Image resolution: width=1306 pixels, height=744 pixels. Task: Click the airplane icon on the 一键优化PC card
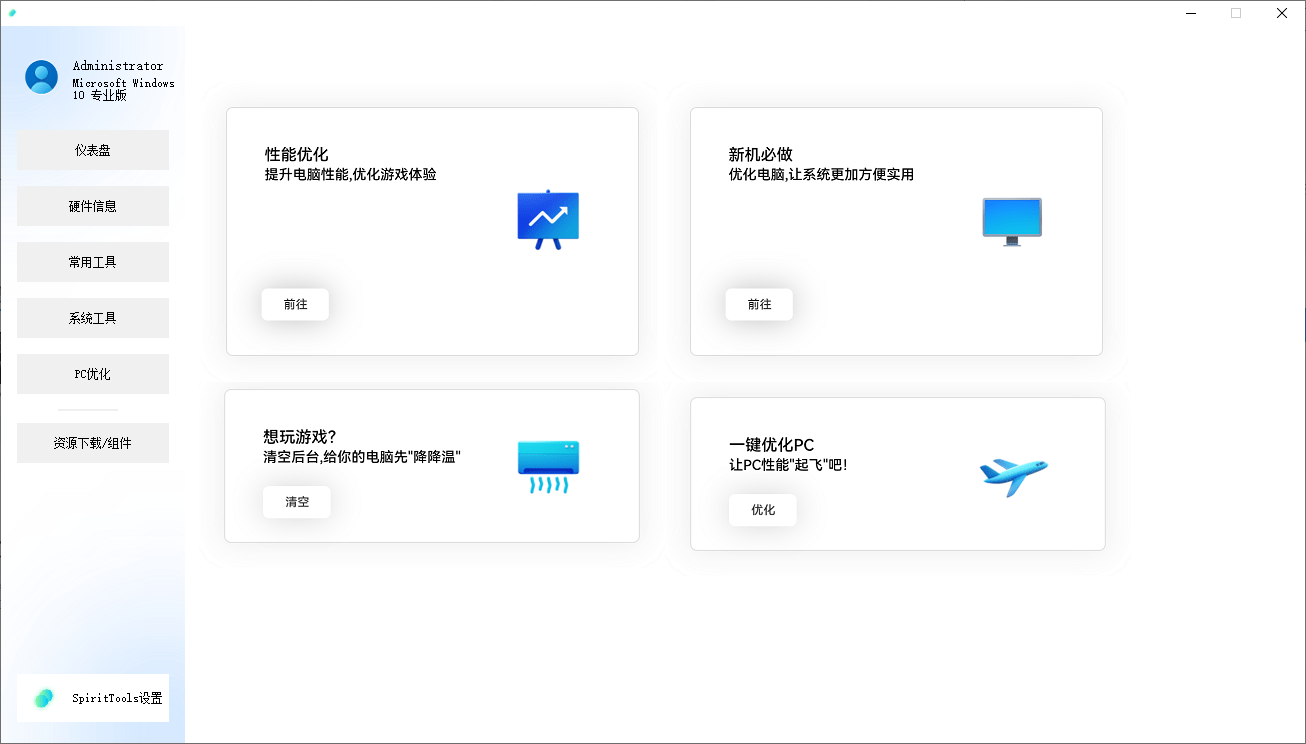coord(1013,477)
